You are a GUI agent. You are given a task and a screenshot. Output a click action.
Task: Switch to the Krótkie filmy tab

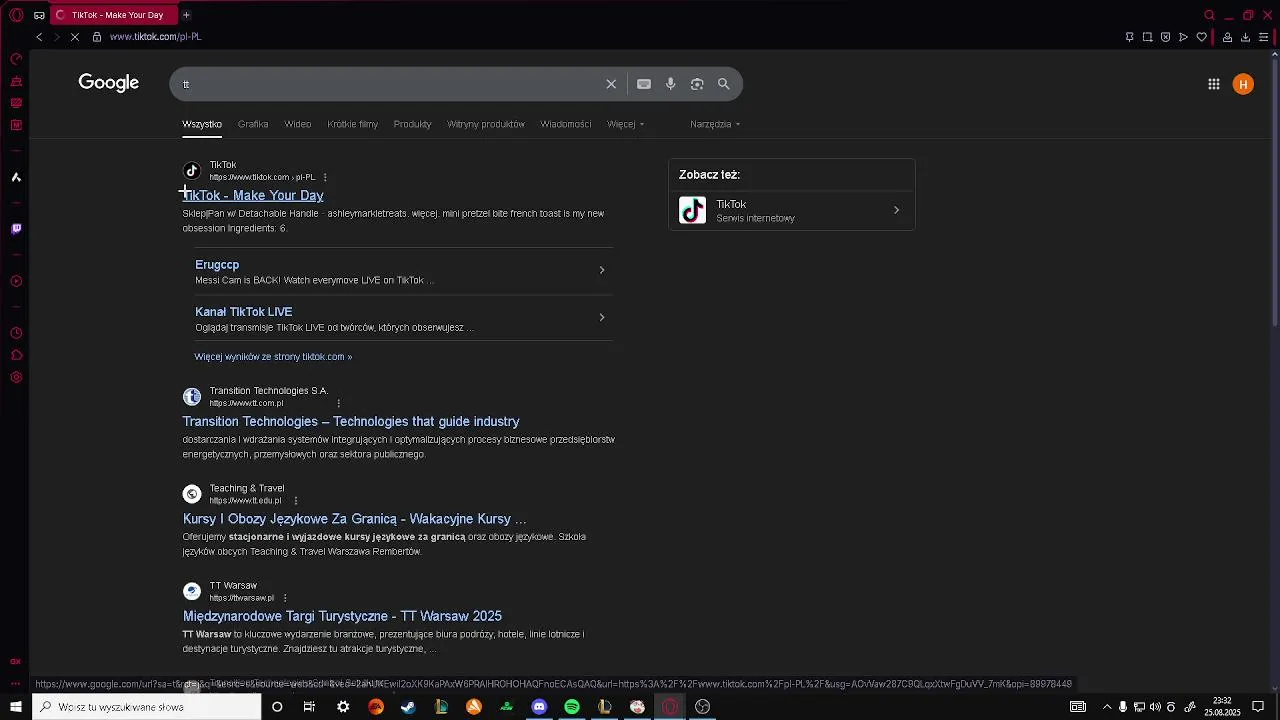352,124
